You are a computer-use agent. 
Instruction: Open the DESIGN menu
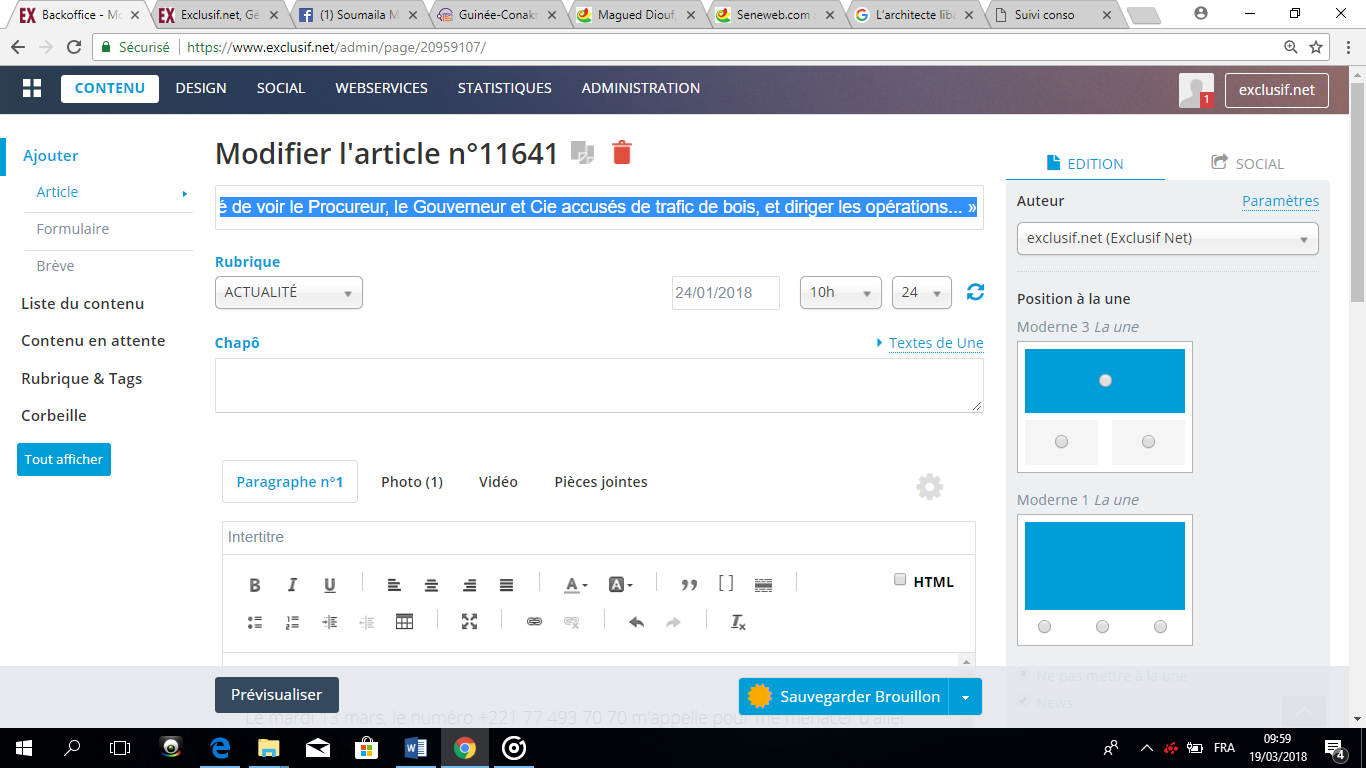point(201,88)
